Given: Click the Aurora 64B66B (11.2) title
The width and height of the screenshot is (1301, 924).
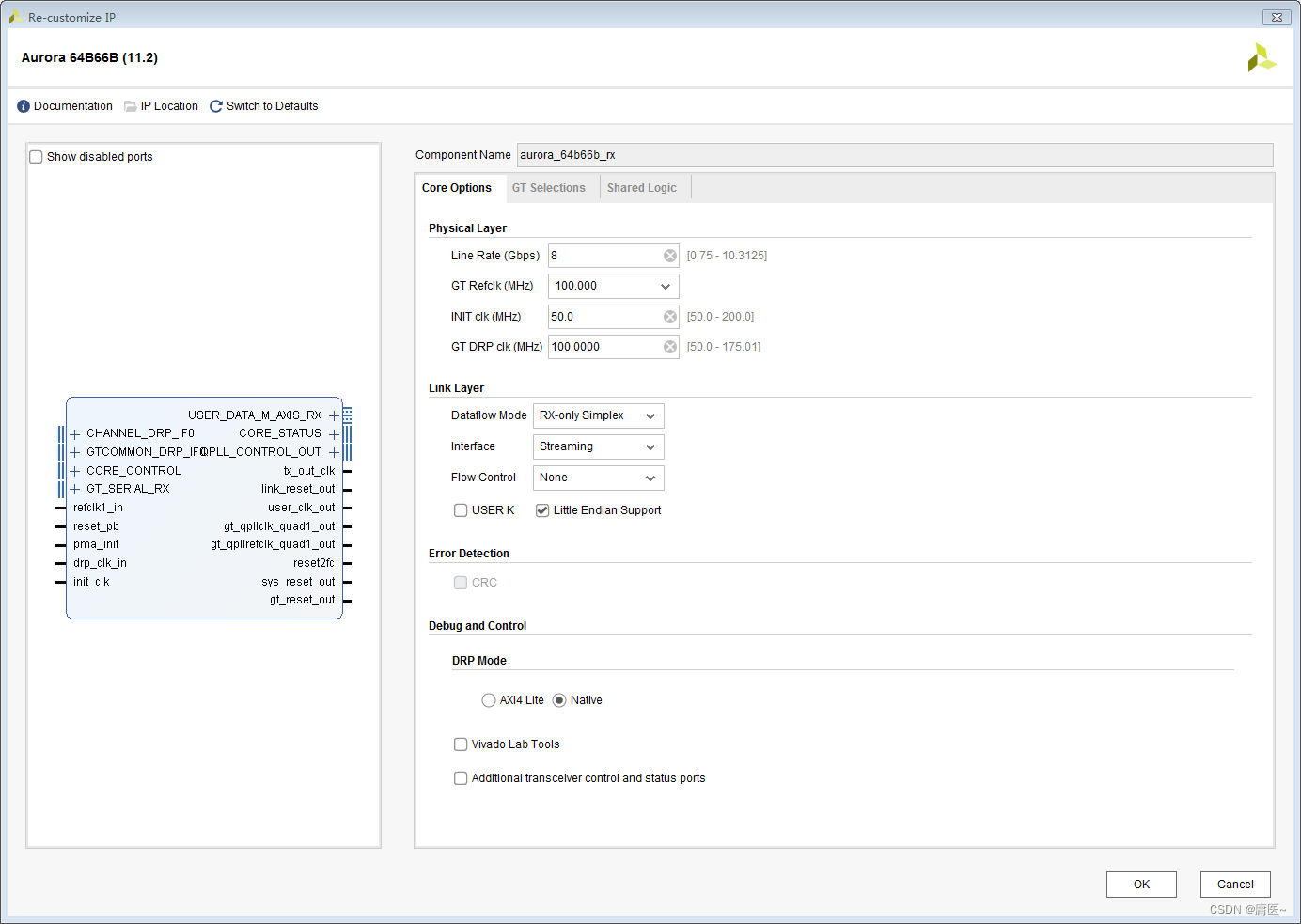Looking at the screenshot, I should tap(89, 57).
